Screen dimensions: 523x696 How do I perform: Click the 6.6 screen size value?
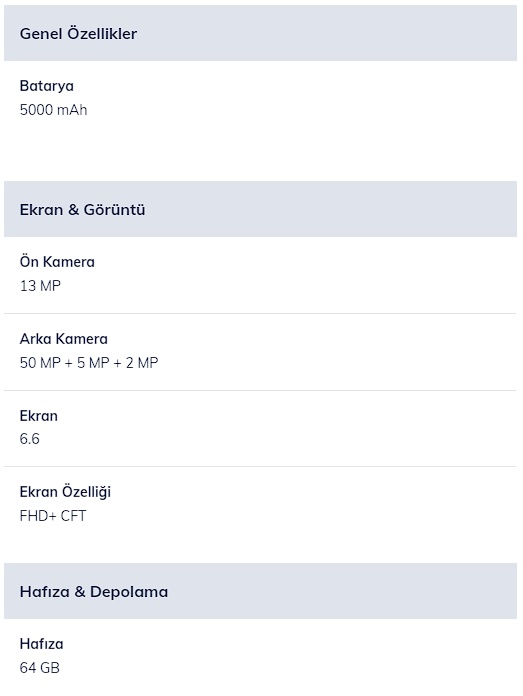[29, 439]
